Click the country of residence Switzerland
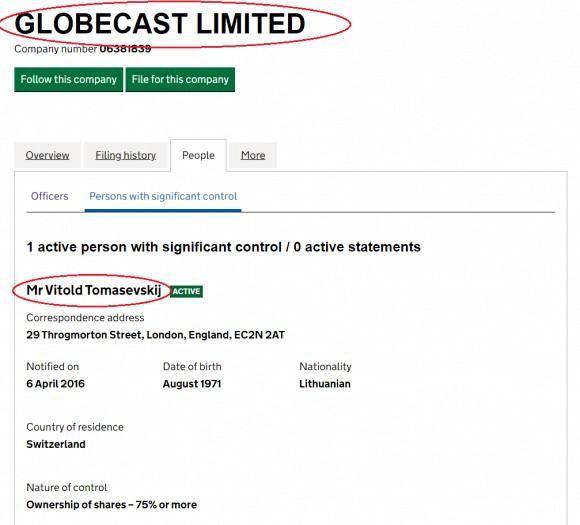The width and height of the screenshot is (580, 525). click(56, 444)
